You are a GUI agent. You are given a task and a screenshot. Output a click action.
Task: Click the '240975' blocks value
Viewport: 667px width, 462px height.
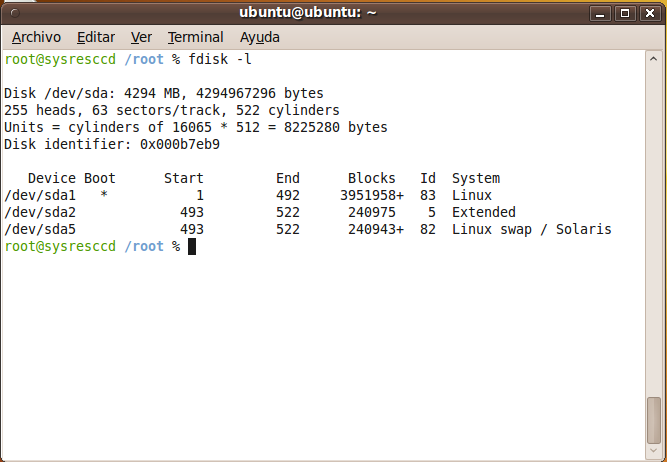[372, 212]
